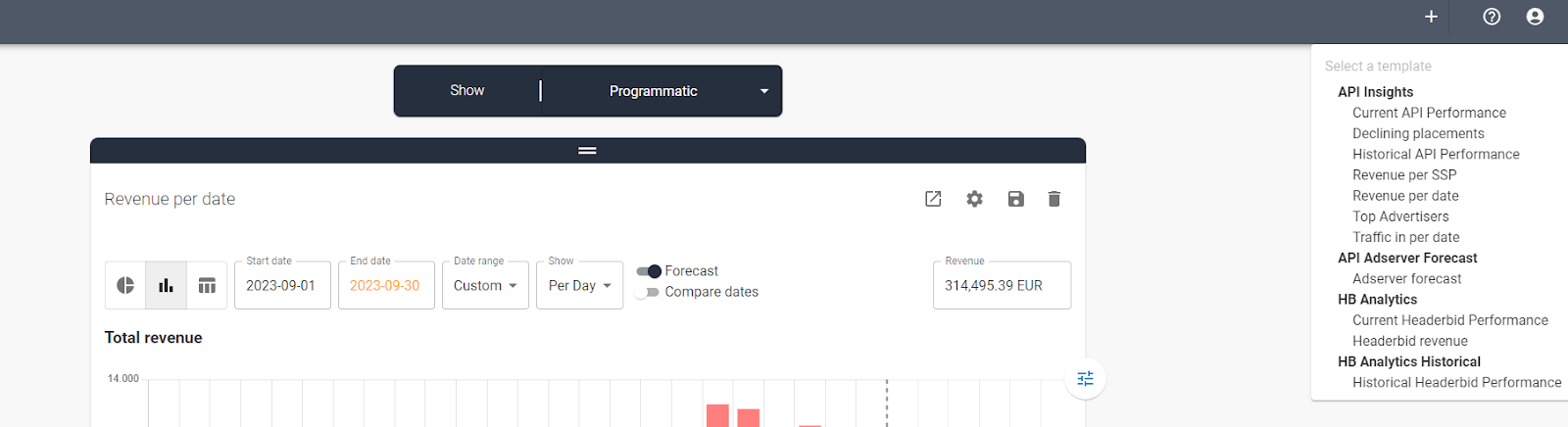Click the API Adserver Forecast heading
Viewport: 1568px width, 427px height.
1407,258
